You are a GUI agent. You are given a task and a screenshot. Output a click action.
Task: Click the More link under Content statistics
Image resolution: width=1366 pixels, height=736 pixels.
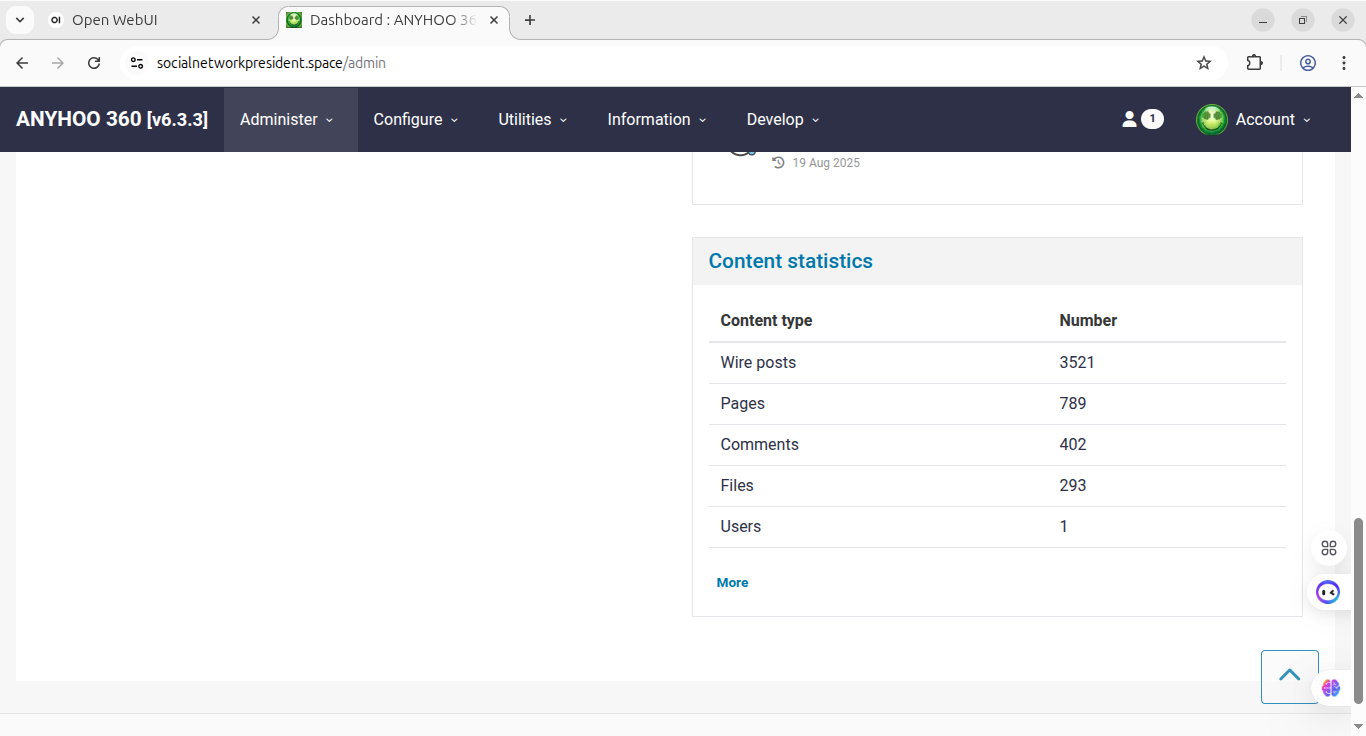tap(732, 582)
